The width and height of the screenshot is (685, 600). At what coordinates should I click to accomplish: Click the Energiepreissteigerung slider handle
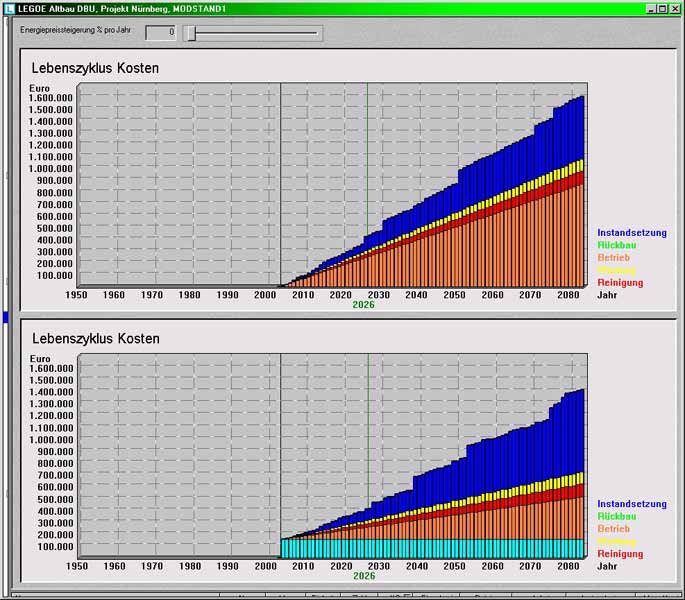(x=190, y=33)
